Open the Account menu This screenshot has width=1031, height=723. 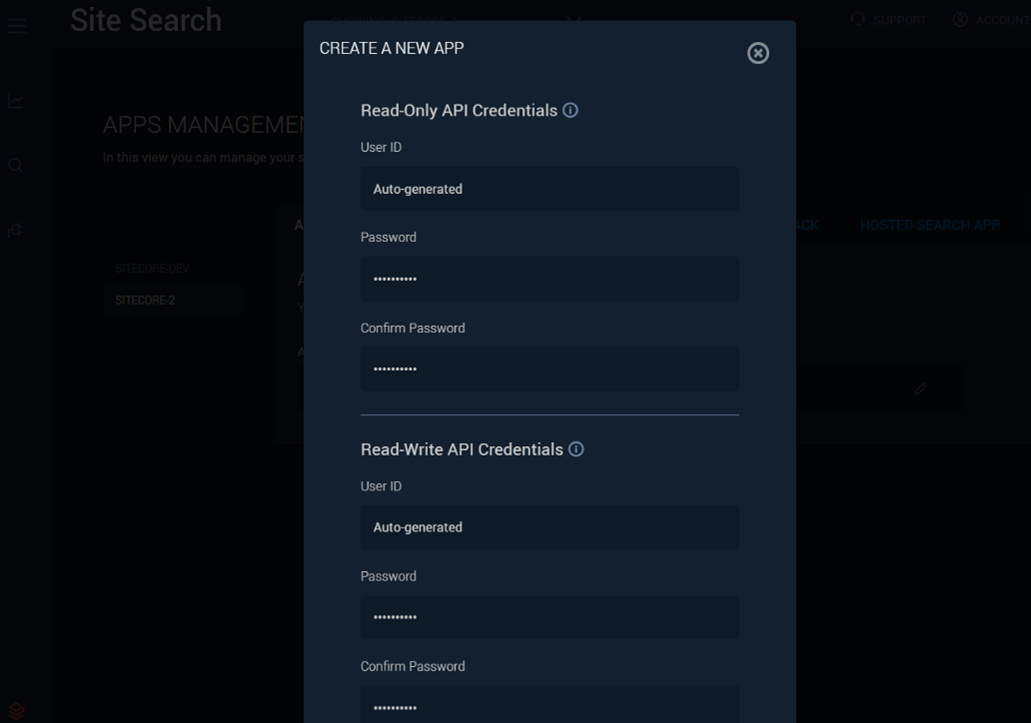(1003, 20)
